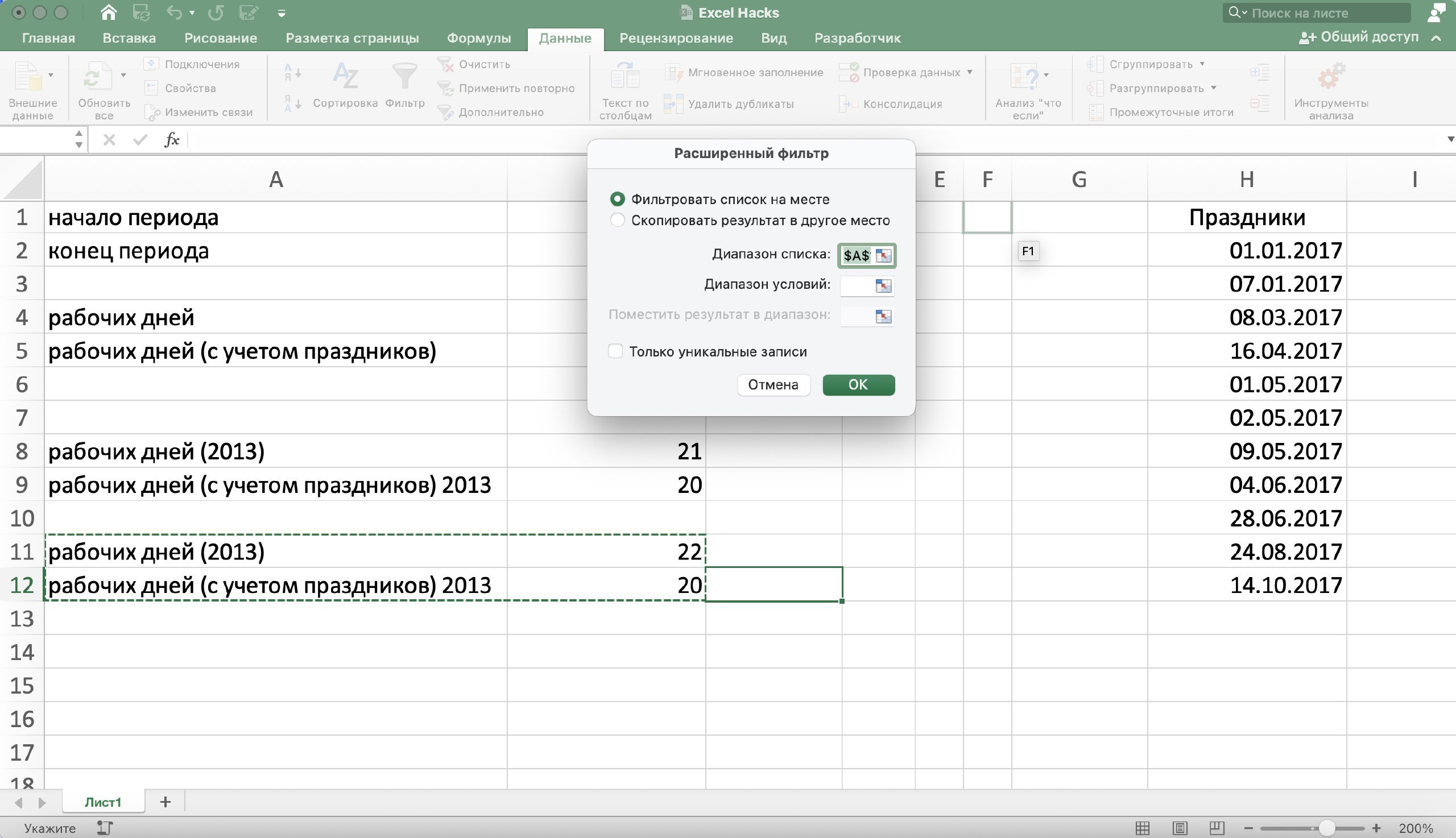Viewport: 1456px width, 838px height.
Task: Sort ascending A to Я icon
Action: [292, 72]
